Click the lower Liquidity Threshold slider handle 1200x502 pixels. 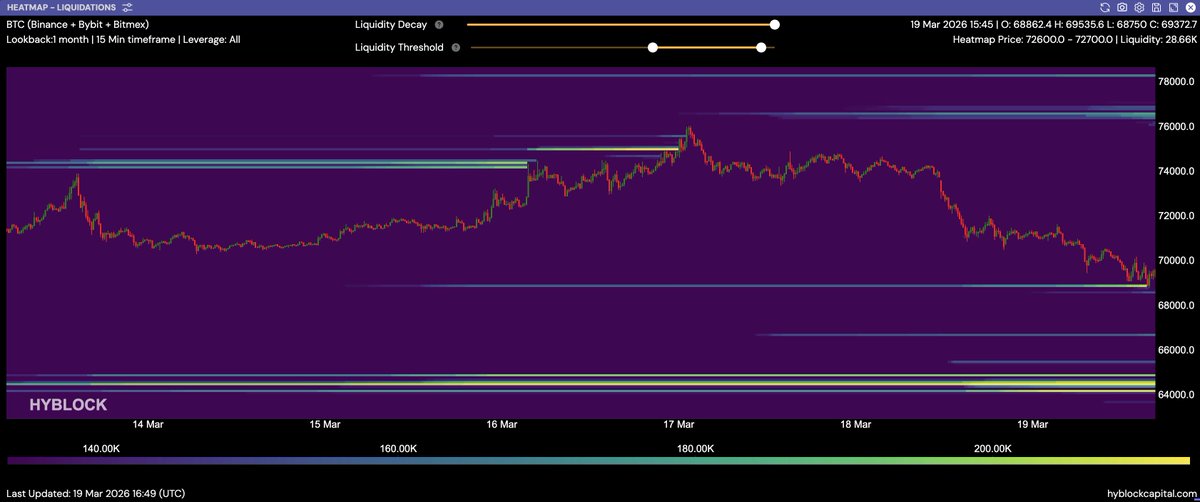pos(653,47)
